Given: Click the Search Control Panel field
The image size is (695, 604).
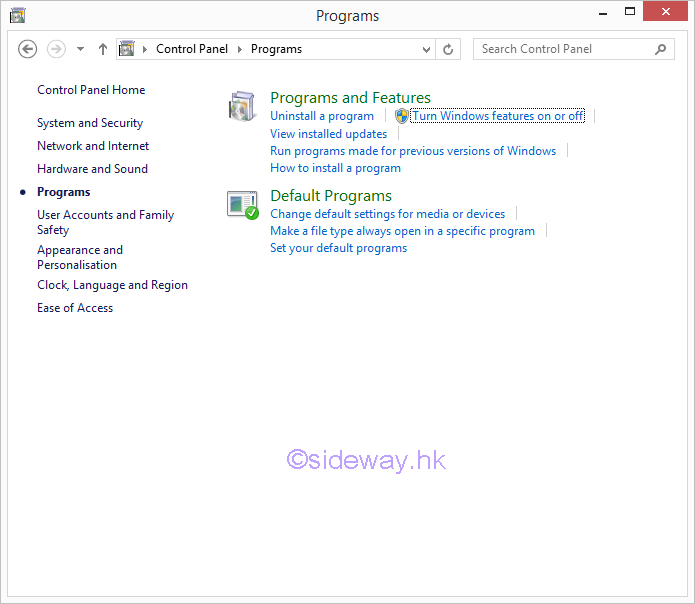Looking at the screenshot, I should (x=563, y=49).
